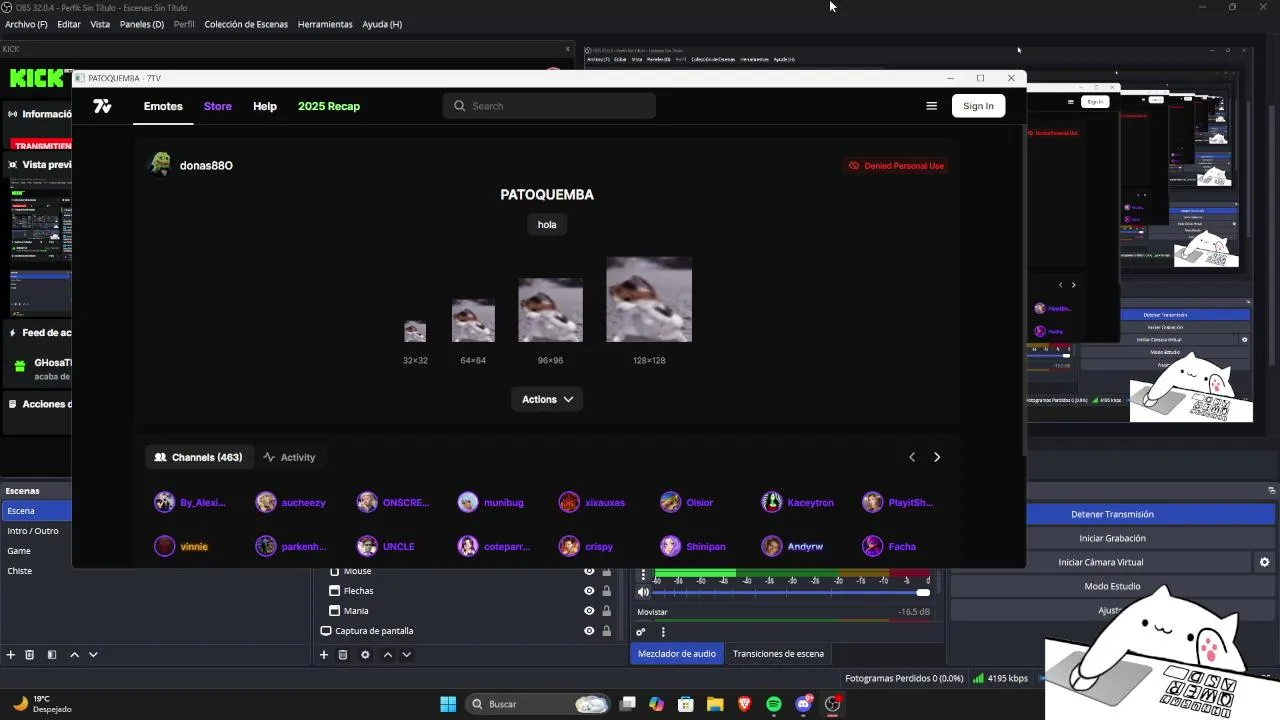Move selected scene down
This screenshot has width=1280, height=720.
click(93, 655)
